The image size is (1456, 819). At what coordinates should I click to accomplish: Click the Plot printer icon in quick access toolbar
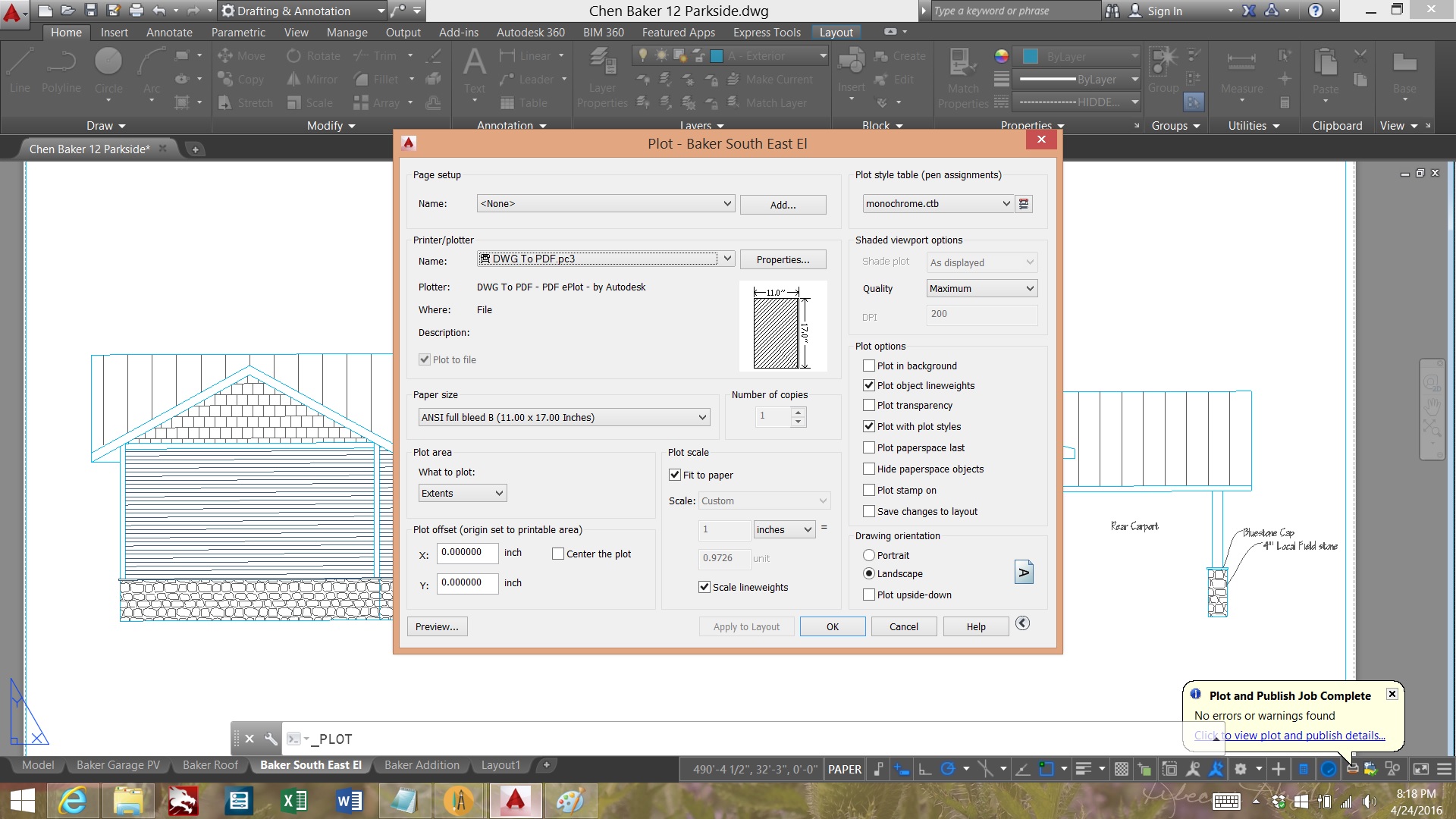[136, 11]
